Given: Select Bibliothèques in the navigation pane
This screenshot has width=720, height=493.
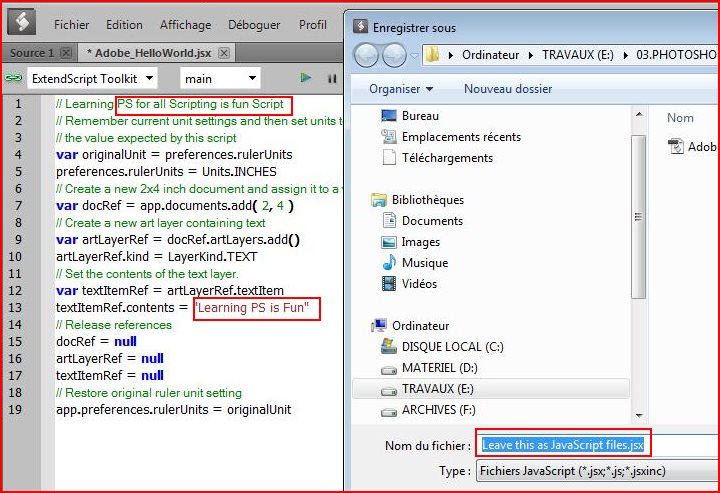Looking at the screenshot, I should (x=427, y=200).
